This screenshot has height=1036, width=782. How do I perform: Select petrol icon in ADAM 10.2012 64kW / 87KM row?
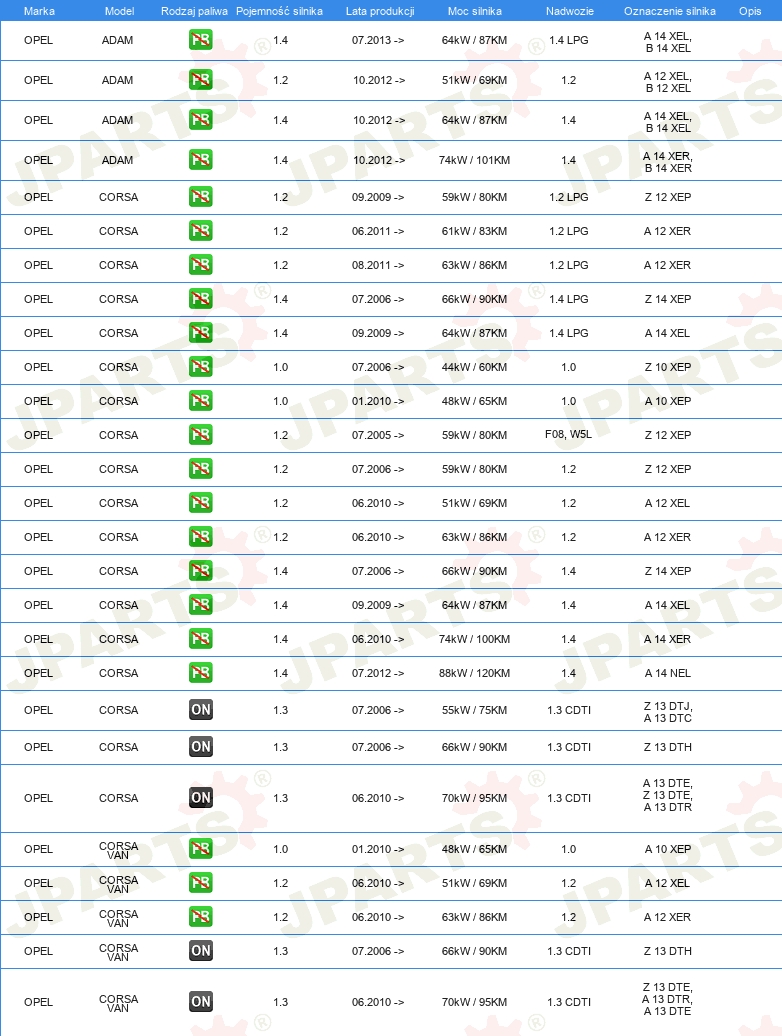(x=201, y=120)
